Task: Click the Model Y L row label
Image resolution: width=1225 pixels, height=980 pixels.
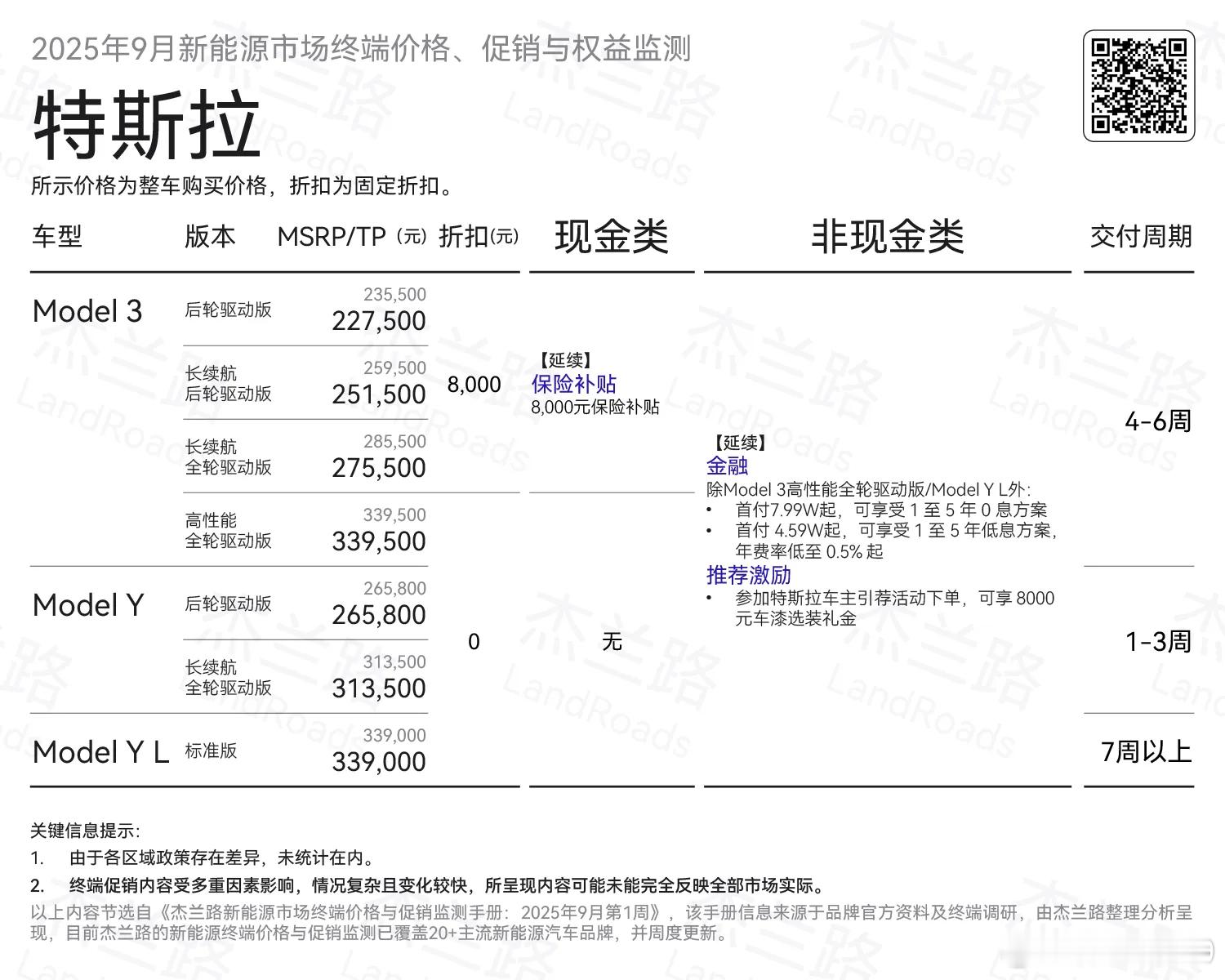Action: pos(100,752)
